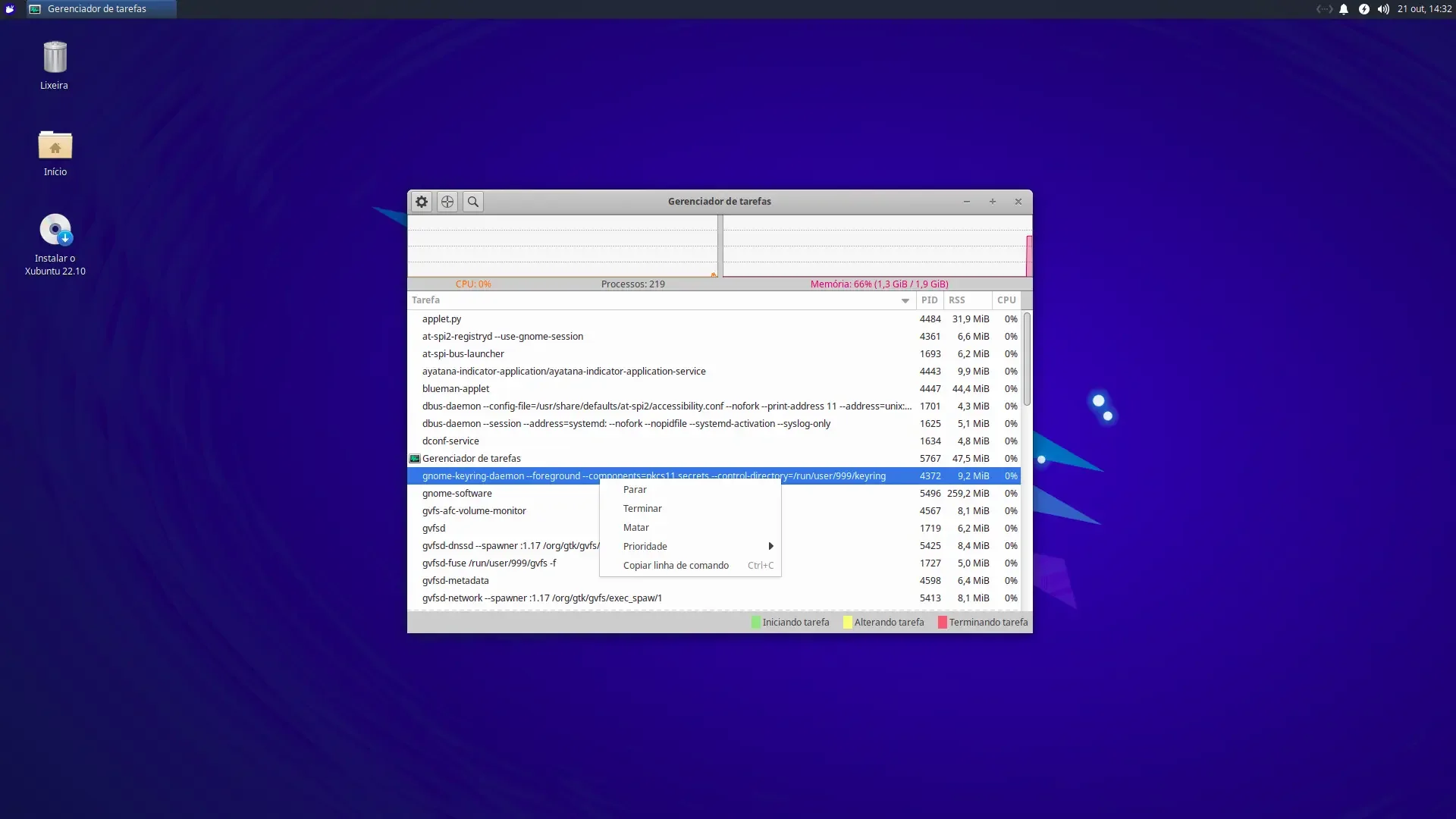Click the identify window crosshair tool
The height and width of the screenshot is (819, 1456).
pyautogui.click(x=447, y=202)
